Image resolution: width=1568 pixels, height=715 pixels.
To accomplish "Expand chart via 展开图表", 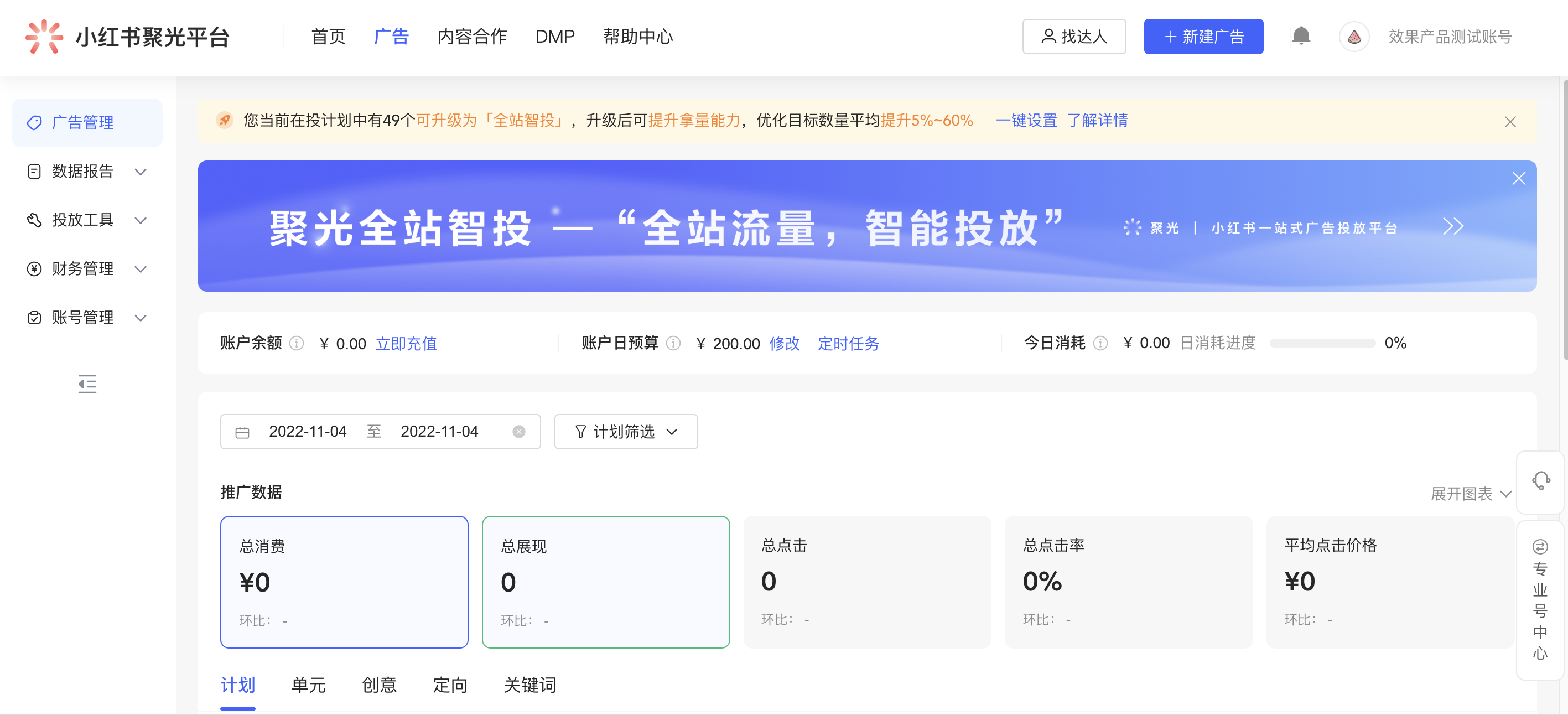I will click(1471, 493).
